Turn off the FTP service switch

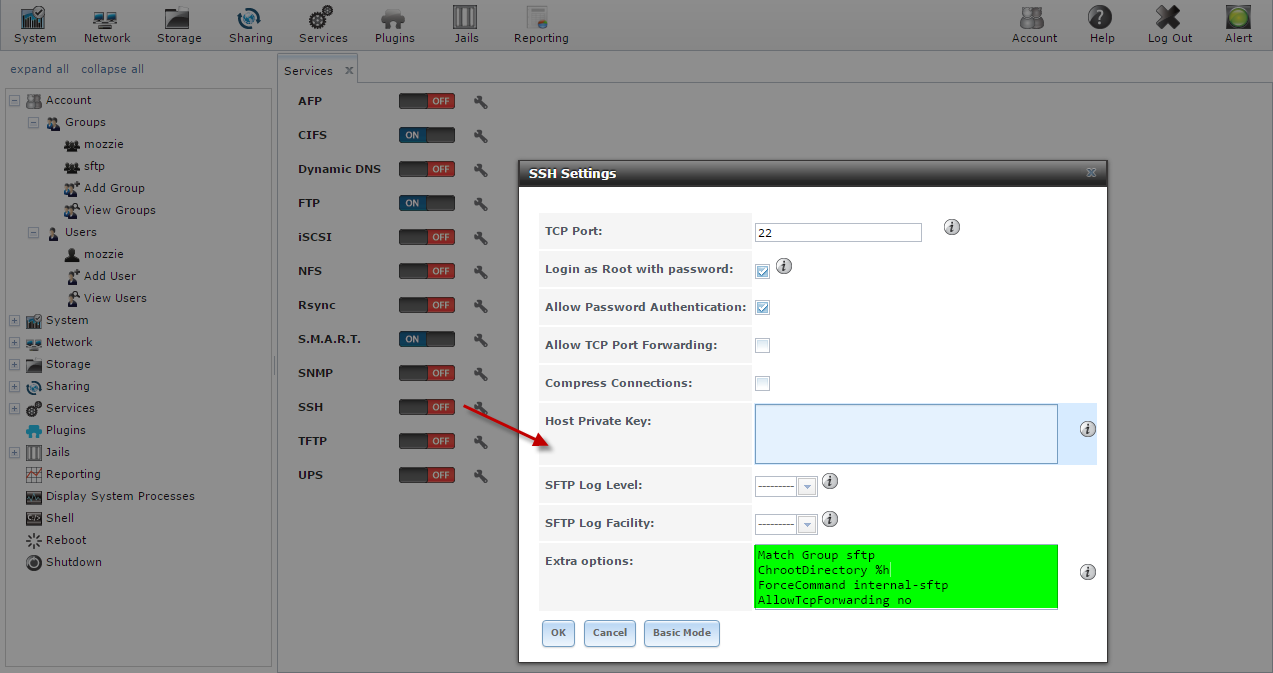(x=427, y=203)
